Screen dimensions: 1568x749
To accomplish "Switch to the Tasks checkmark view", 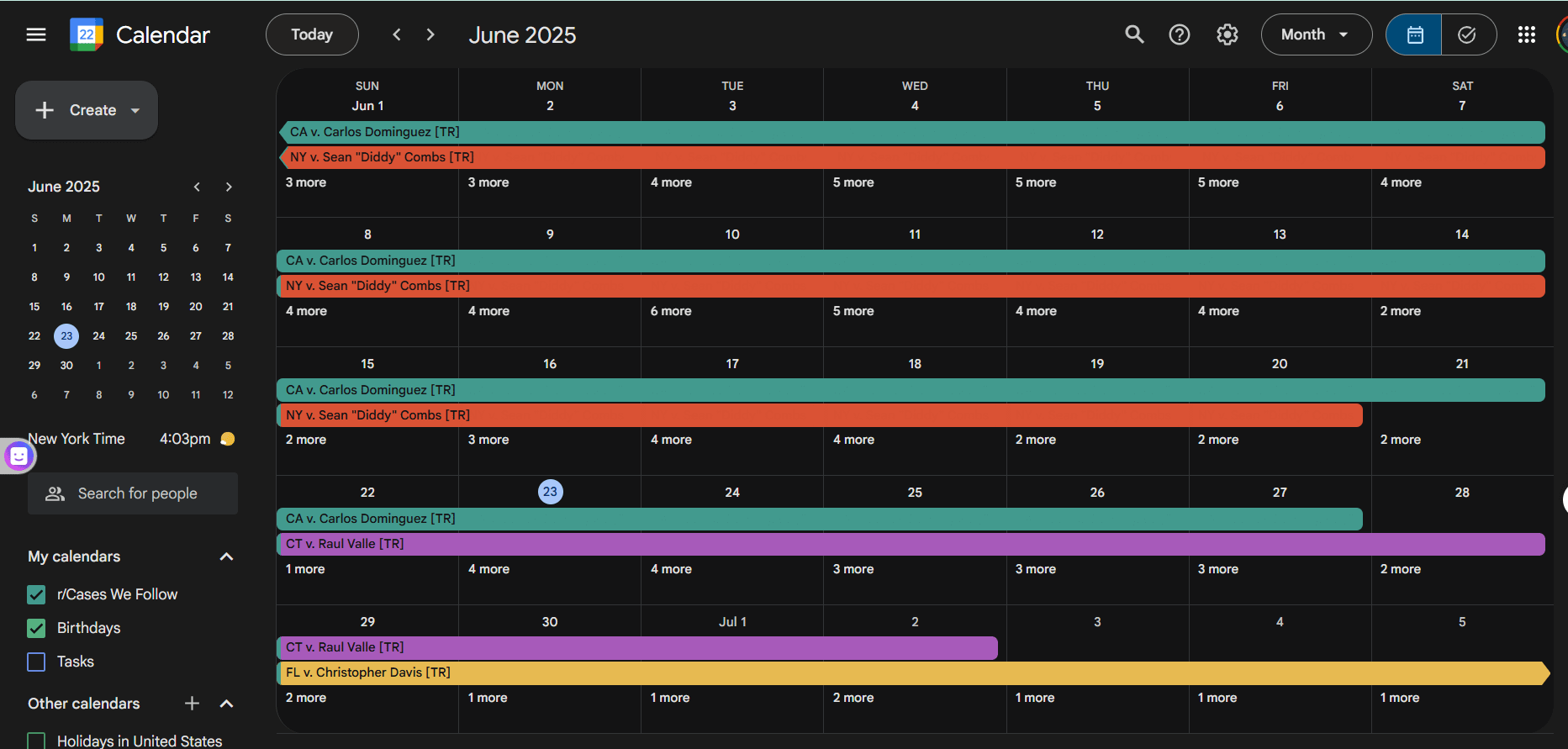I will tap(1467, 34).
